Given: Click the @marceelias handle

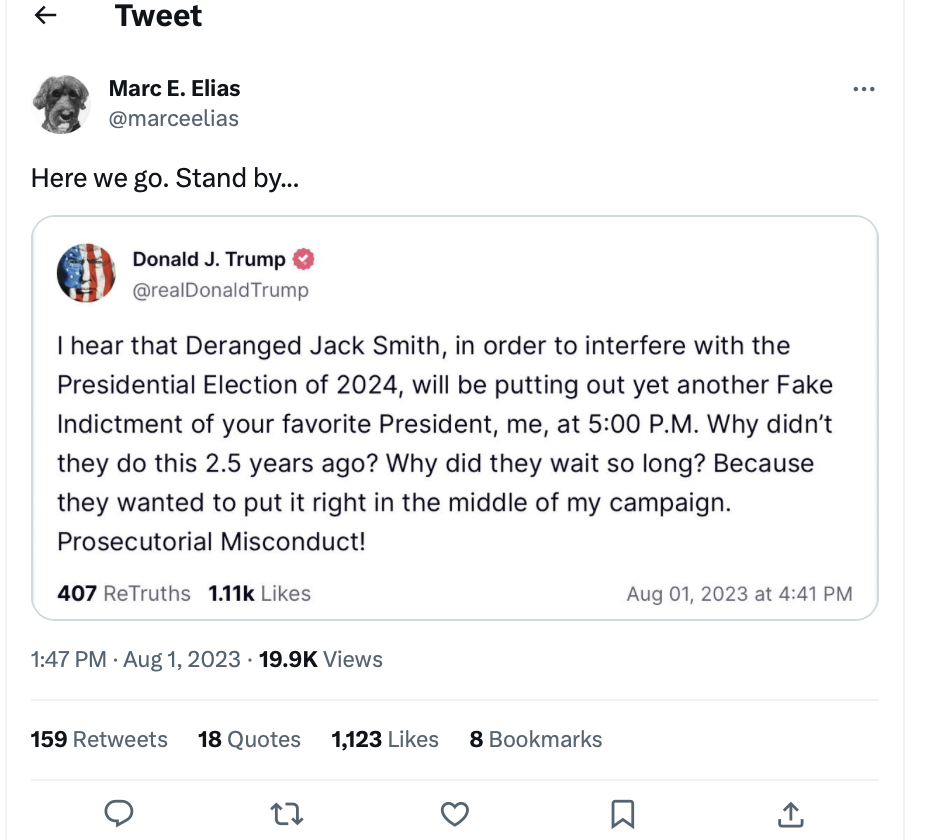Looking at the screenshot, I should (173, 119).
